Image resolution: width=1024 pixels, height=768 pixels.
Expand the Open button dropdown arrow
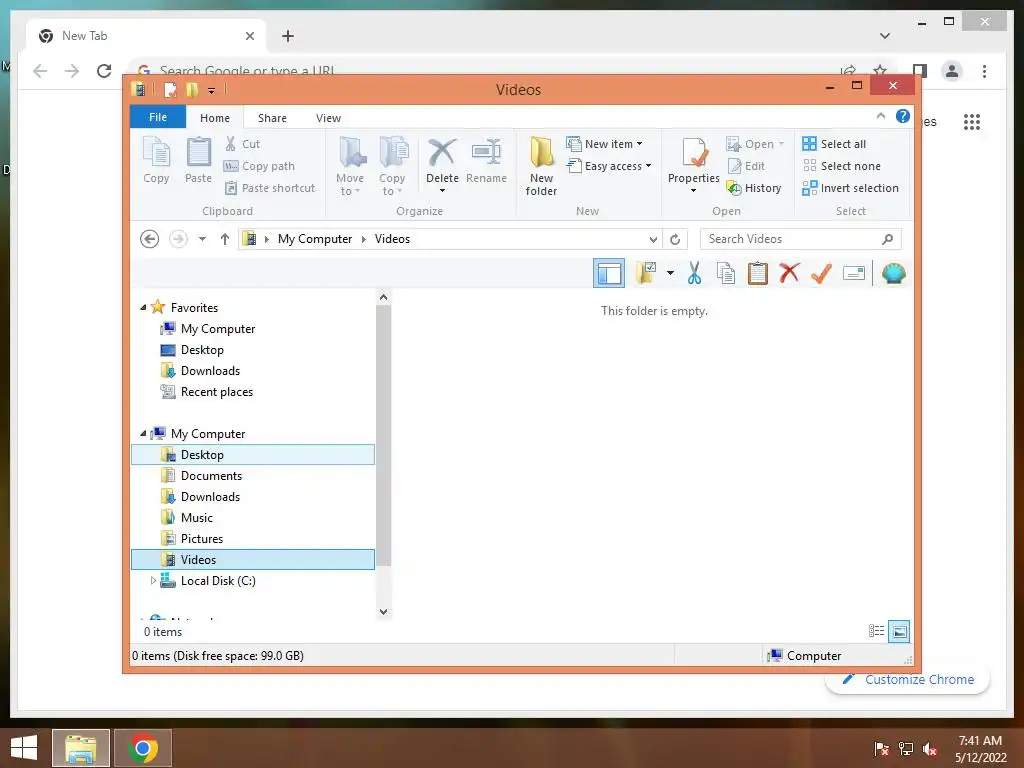point(781,144)
